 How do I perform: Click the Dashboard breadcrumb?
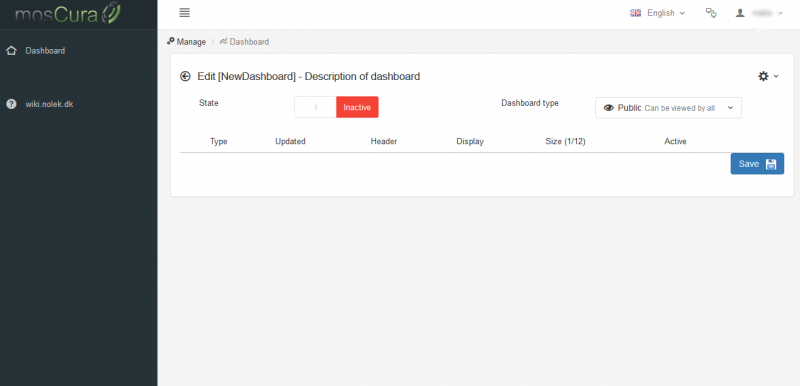pyautogui.click(x=244, y=42)
